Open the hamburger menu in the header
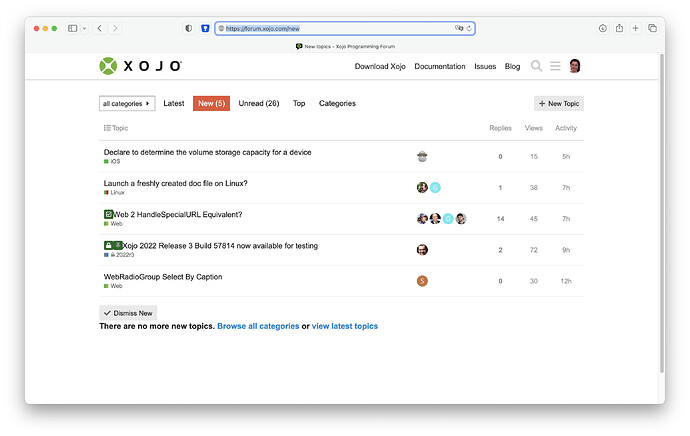The width and height of the screenshot is (690, 436). tap(555, 66)
